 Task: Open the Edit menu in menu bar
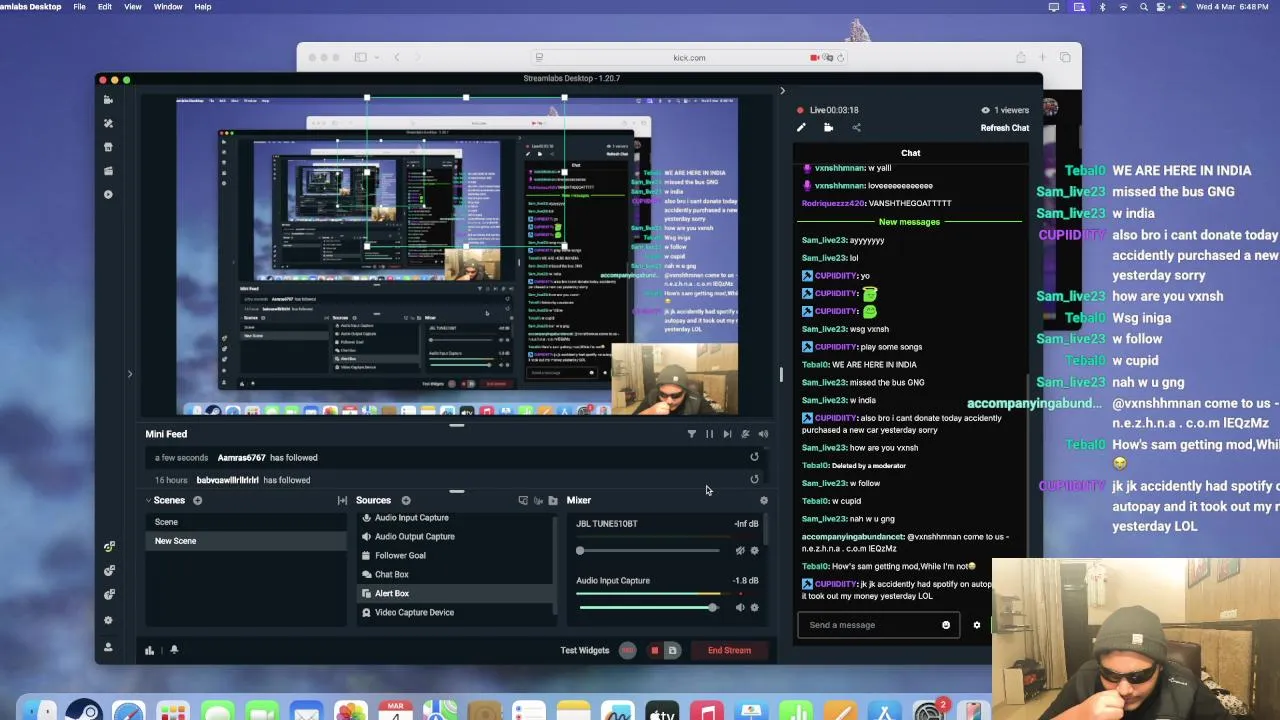pos(105,7)
